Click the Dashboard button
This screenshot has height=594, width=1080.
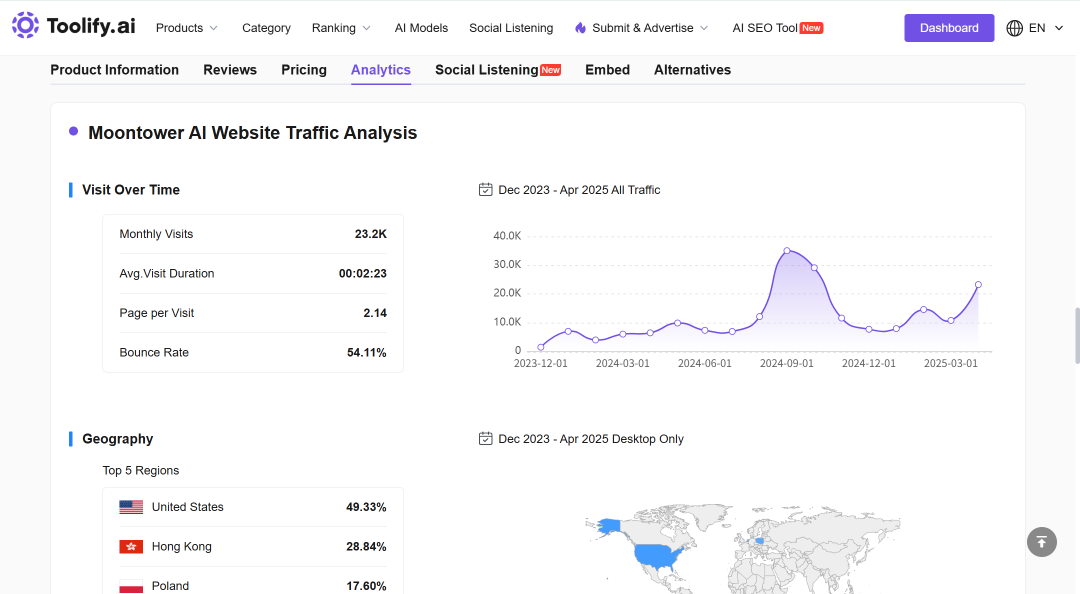tap(949, 28)
